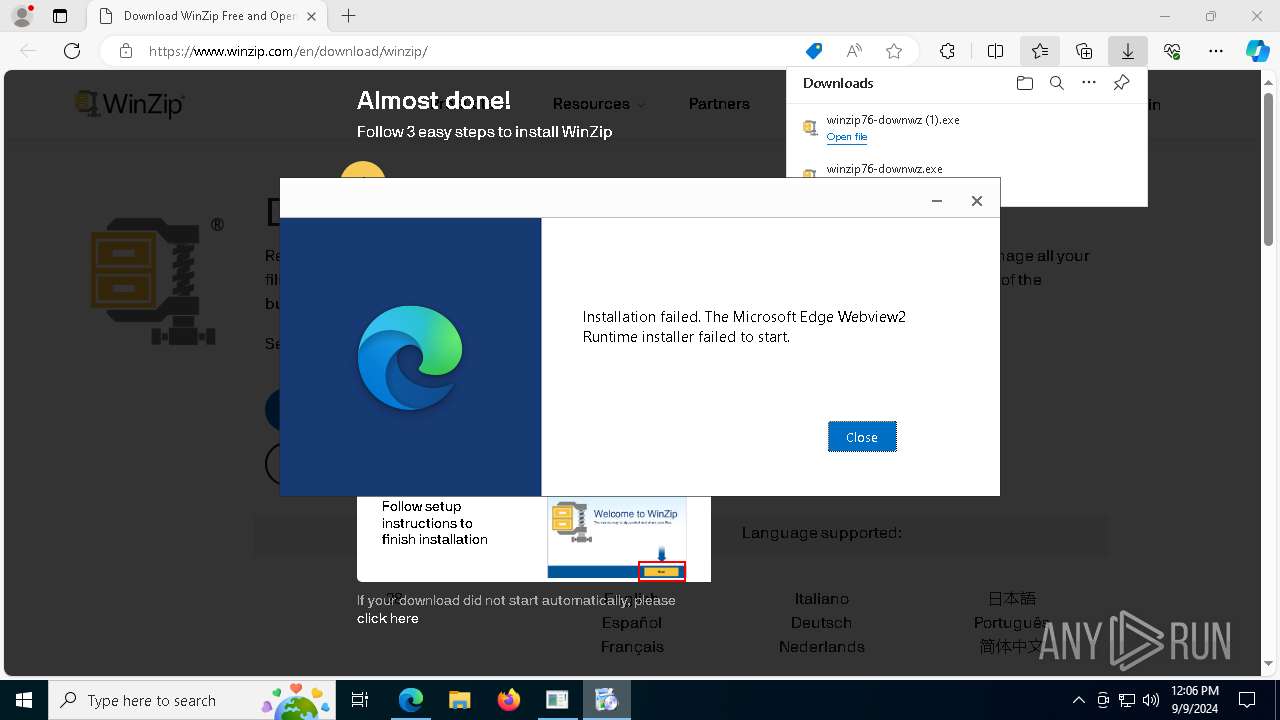
Task: Launch Firefox from the taskbar
Action: pos(509,700)
